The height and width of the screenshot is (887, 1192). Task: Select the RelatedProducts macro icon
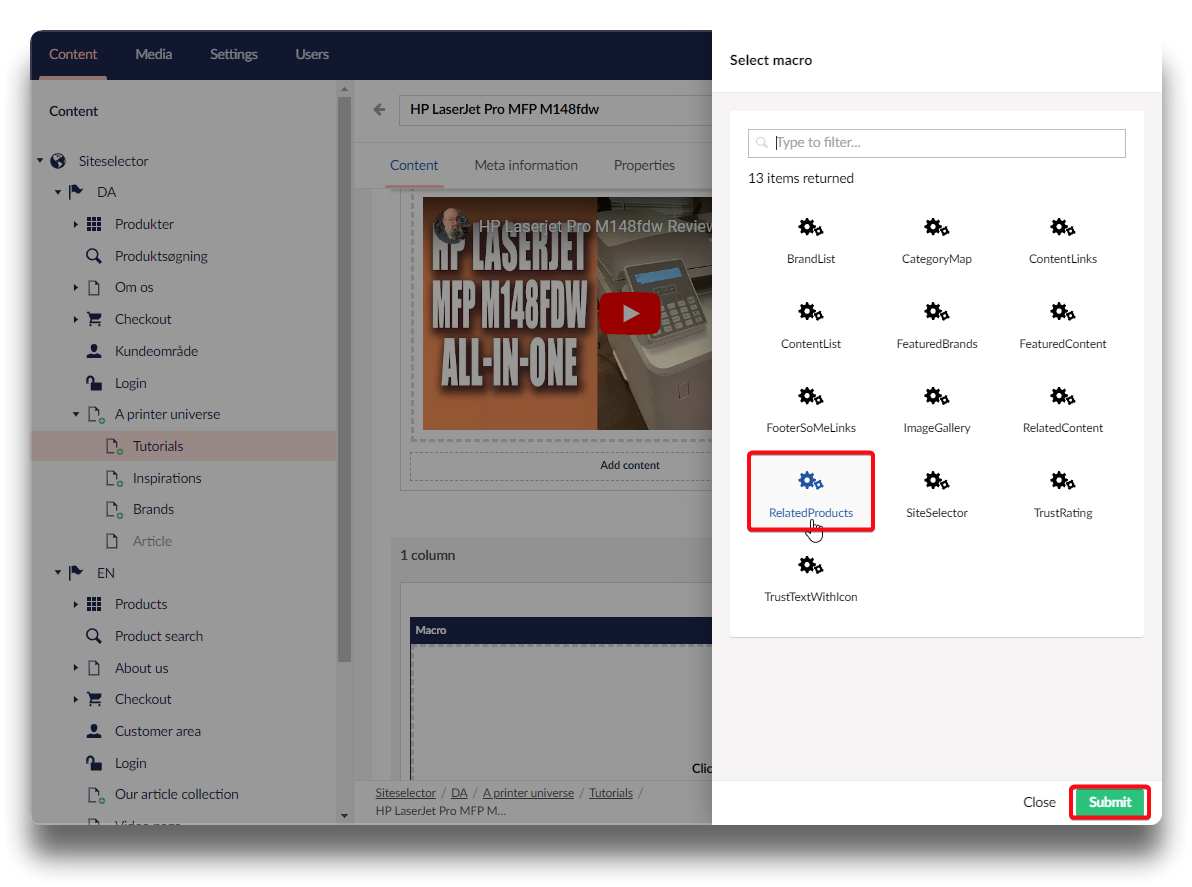(810, 481)
